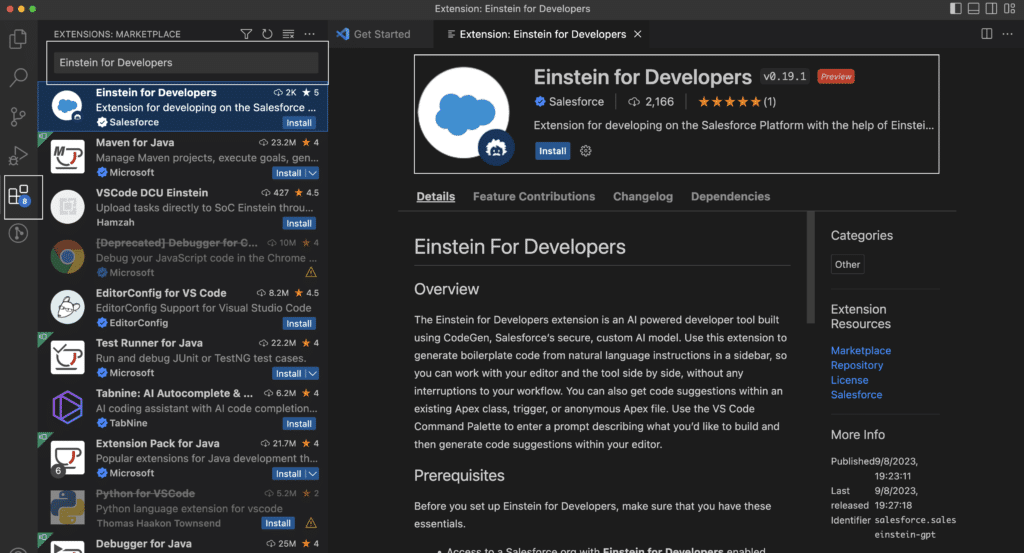
Task: Split the editor to the right
Action: [986, 34]
